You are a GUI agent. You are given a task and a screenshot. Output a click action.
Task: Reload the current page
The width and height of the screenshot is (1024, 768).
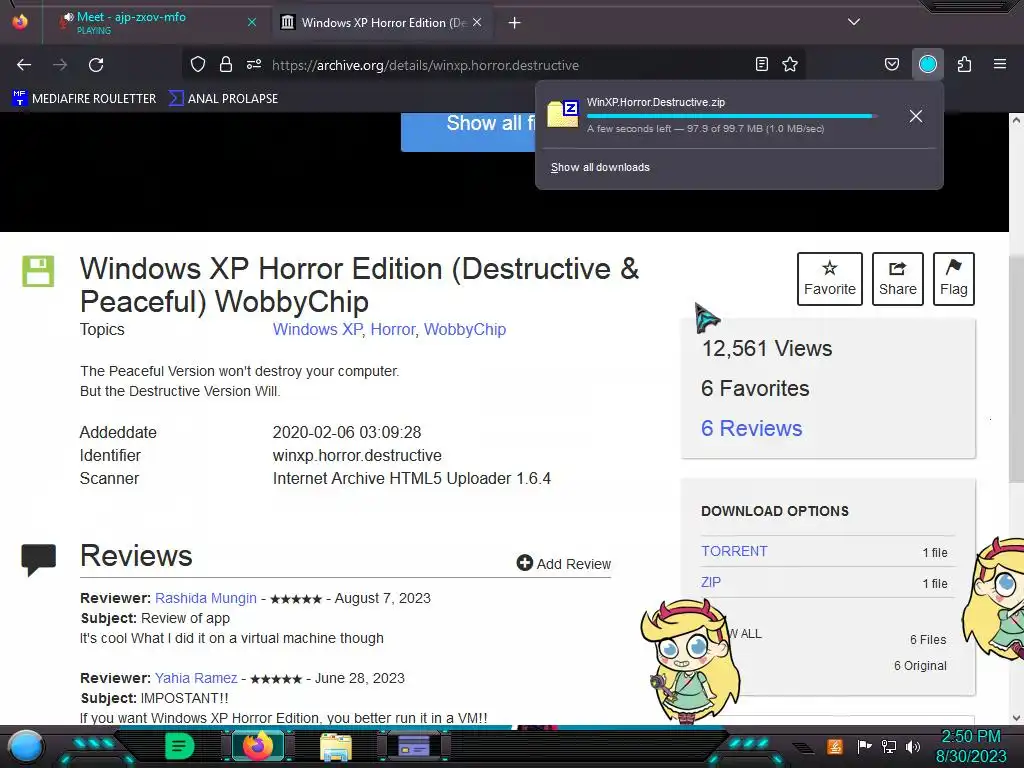pyautogui.click(x=96, y=65)
